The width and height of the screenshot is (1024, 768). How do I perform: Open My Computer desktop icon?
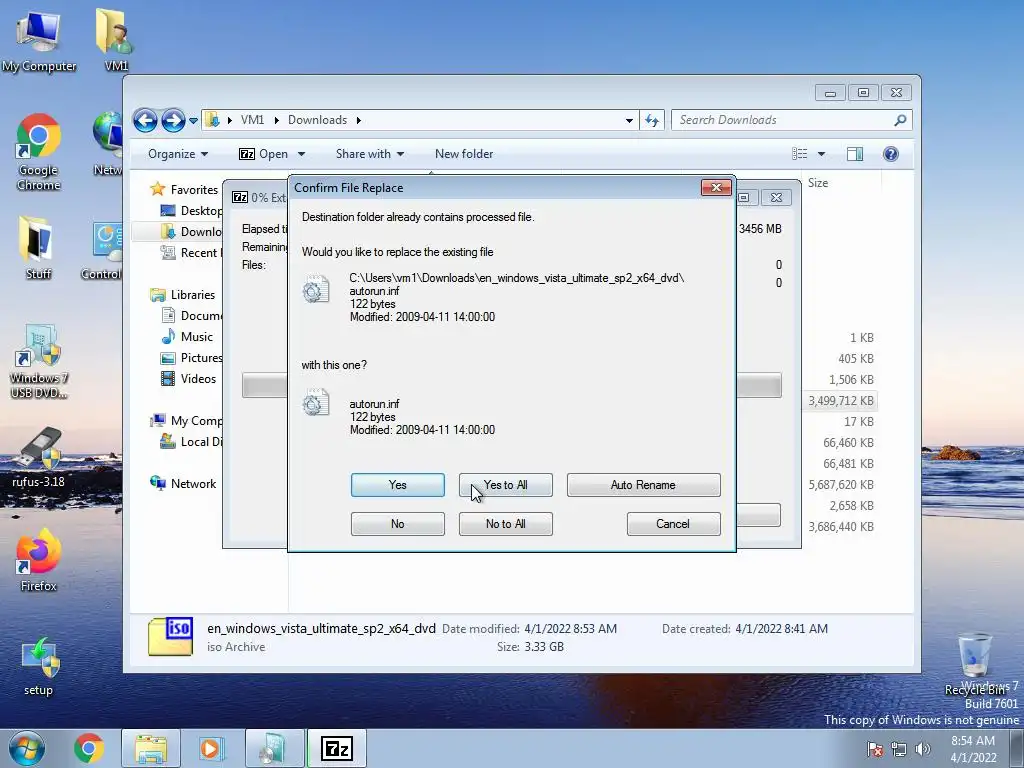(39, 40)
